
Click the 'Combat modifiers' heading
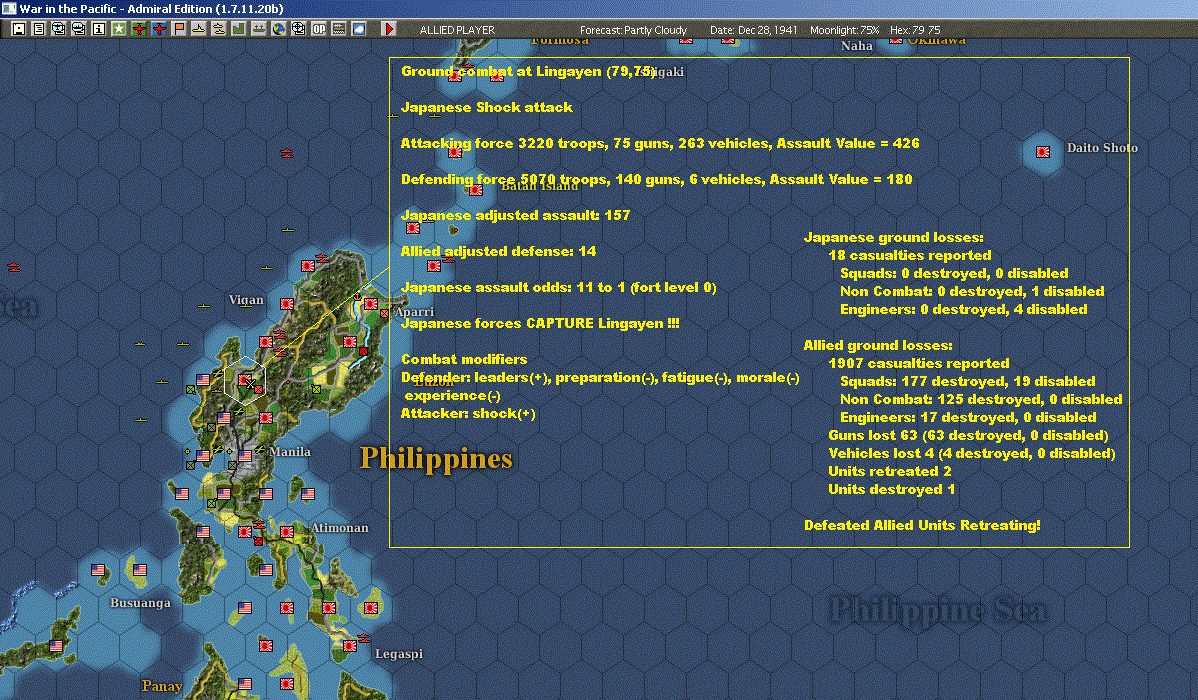coord(464,359)
